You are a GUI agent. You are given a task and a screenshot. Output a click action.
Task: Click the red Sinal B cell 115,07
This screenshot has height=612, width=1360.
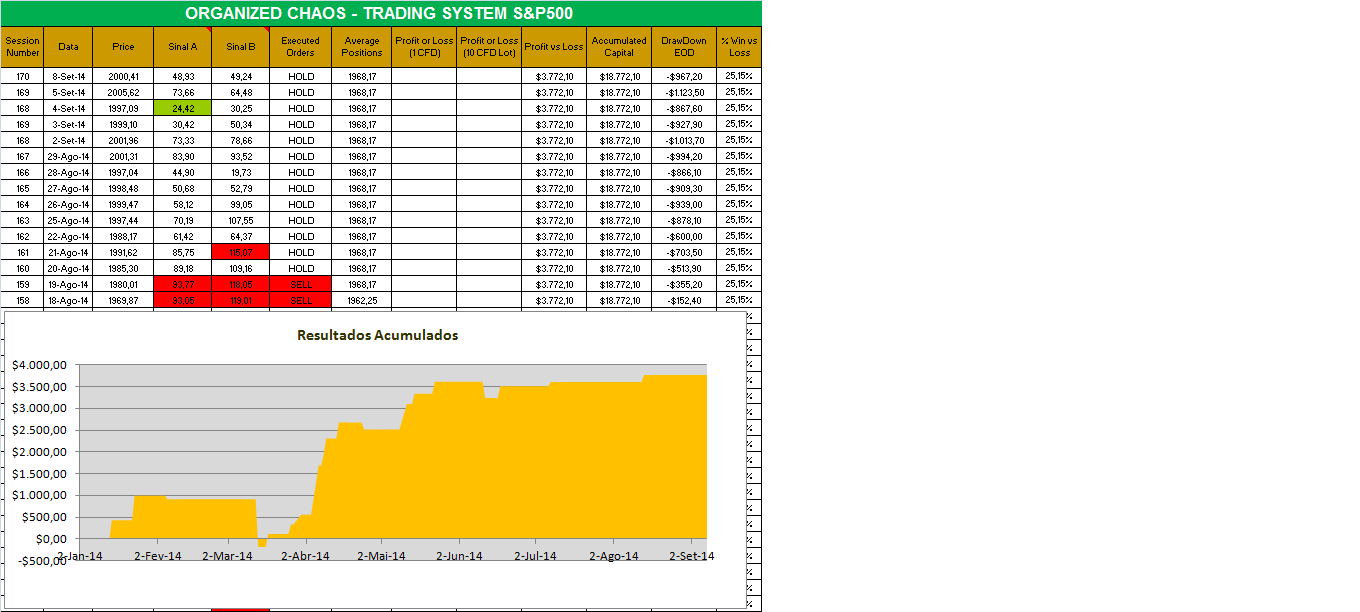[x=241, y=252]
